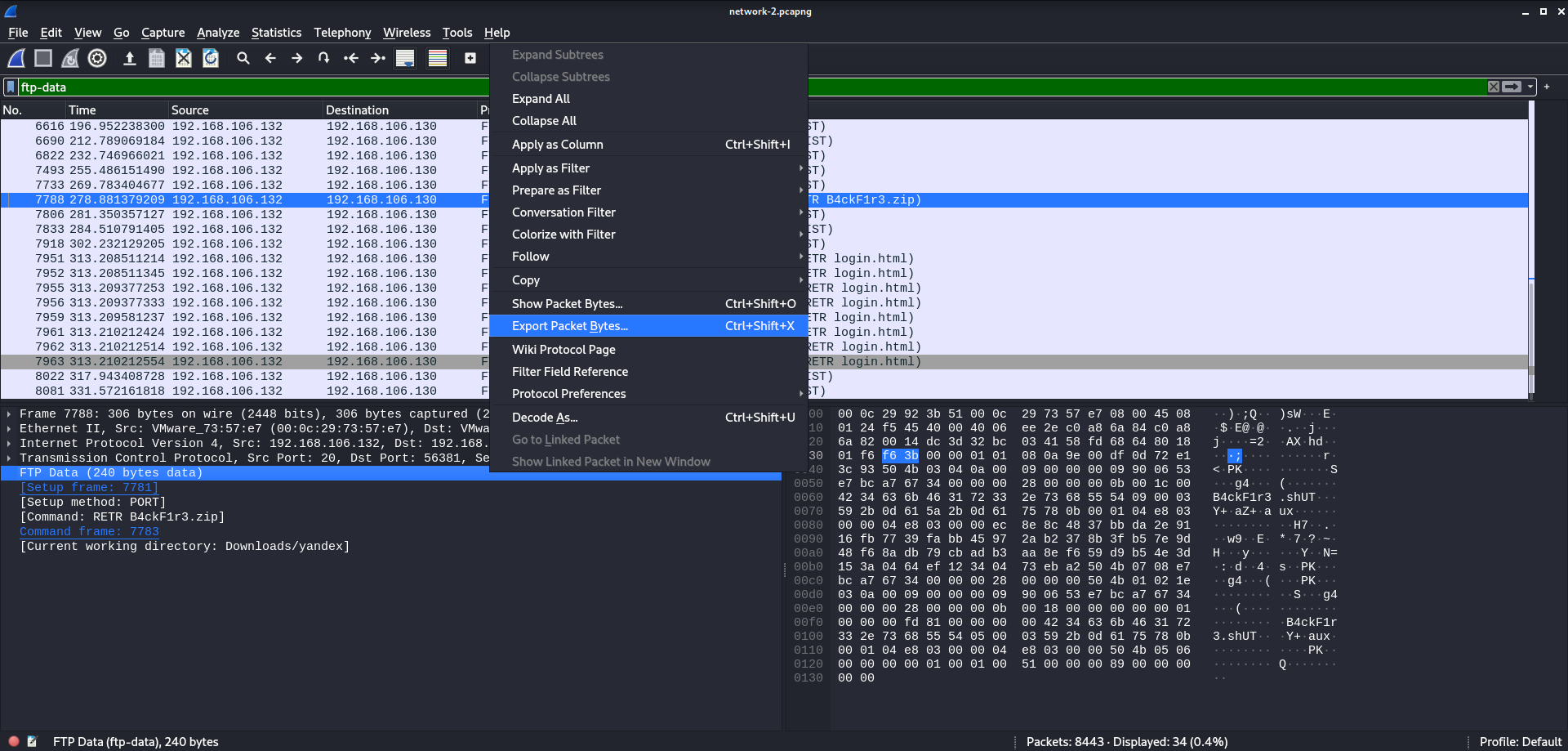This screenshot has height=751, width=1568.
Task: Select the FTP Data (240 bytes data) row
Action: click(x=390, y=472)
